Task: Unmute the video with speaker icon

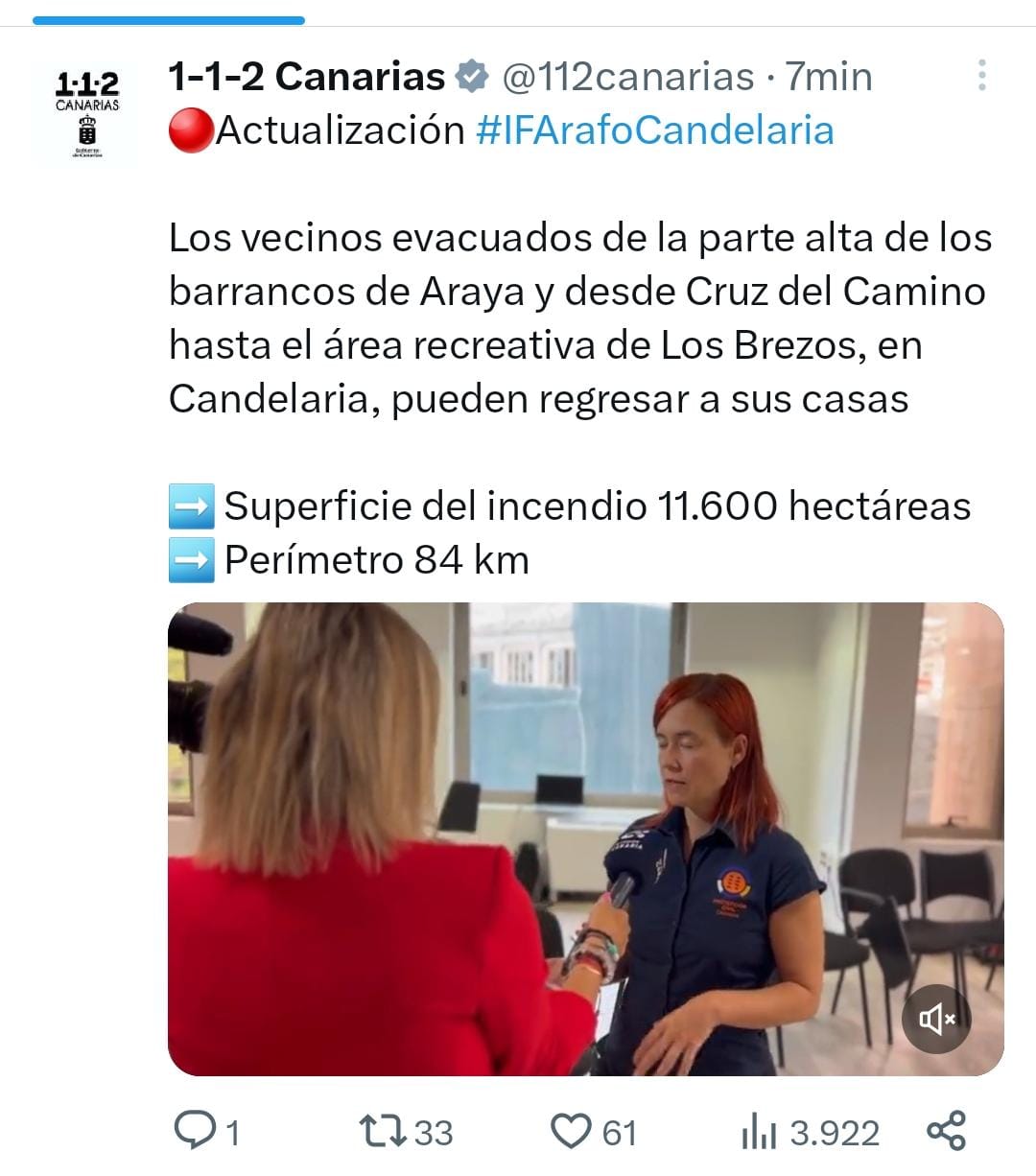Action: pos(935,1018)
